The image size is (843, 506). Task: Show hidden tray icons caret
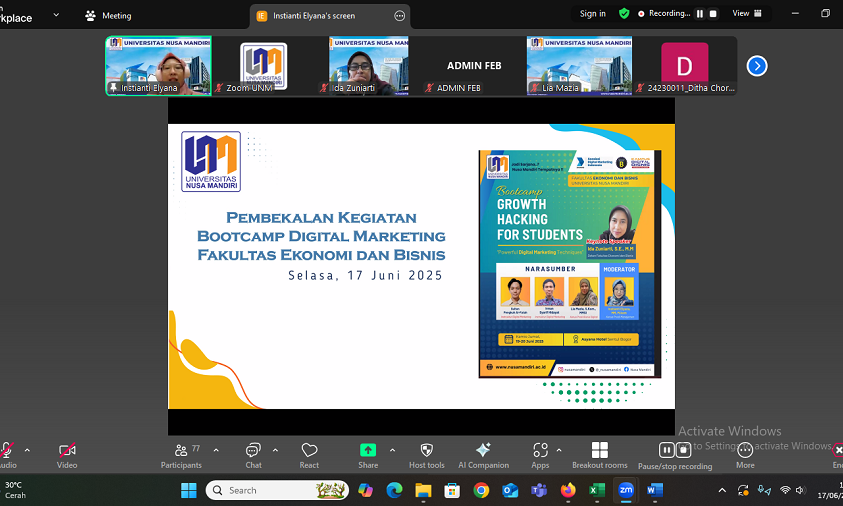[722, 490]
